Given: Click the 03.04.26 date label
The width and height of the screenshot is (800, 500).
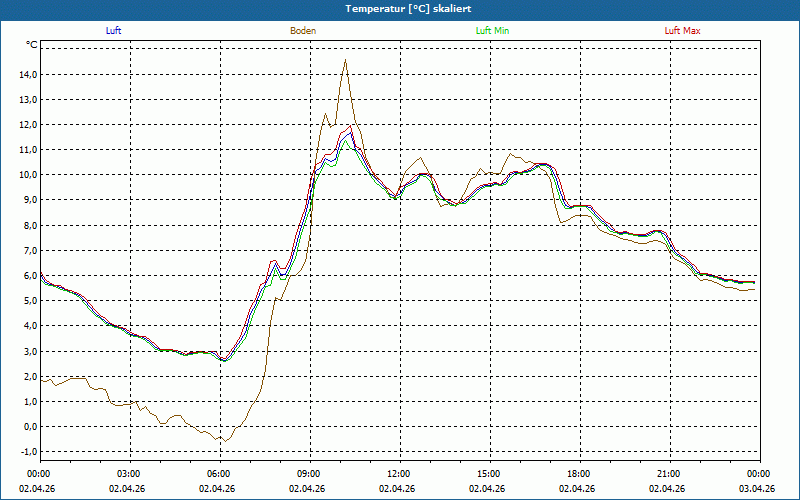Looking at the screenshot, I should click(x=757, y=489).
